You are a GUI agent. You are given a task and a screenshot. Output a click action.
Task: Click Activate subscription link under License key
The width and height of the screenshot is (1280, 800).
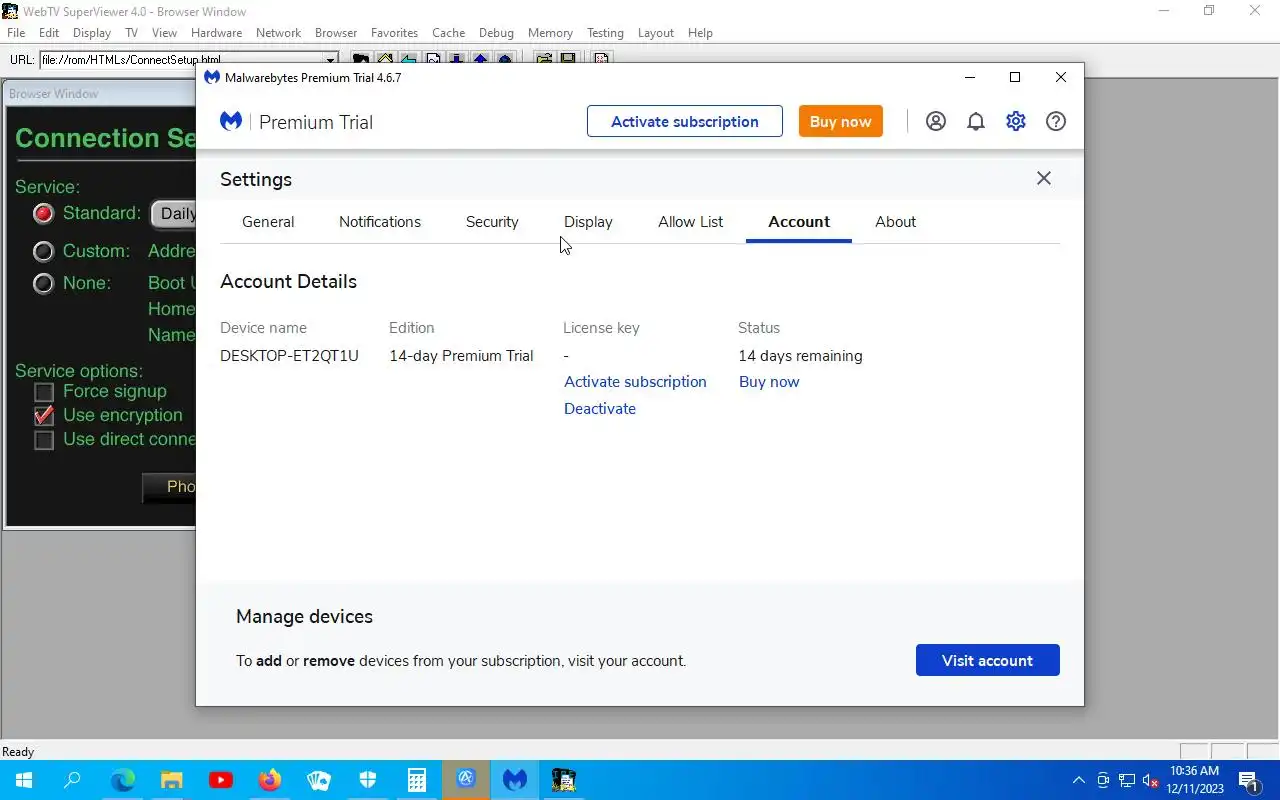pos(635,382)
